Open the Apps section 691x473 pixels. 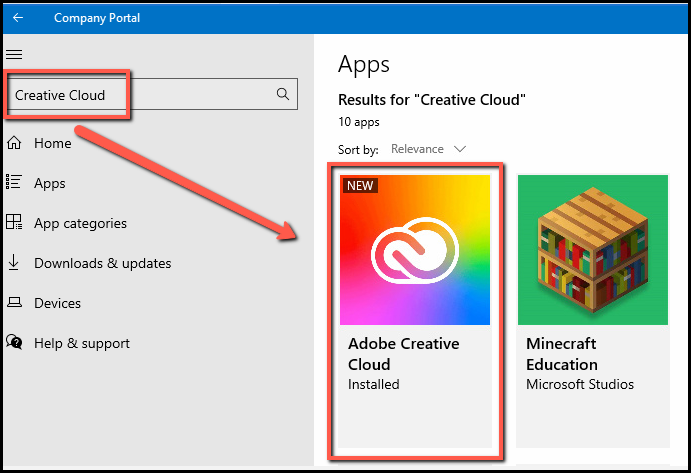[x=50, y=183]
